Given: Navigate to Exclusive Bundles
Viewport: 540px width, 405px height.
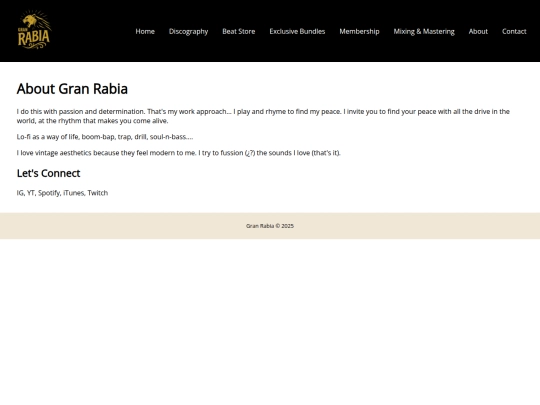Looking at the screenshot, I should click(x=297, y=31).
